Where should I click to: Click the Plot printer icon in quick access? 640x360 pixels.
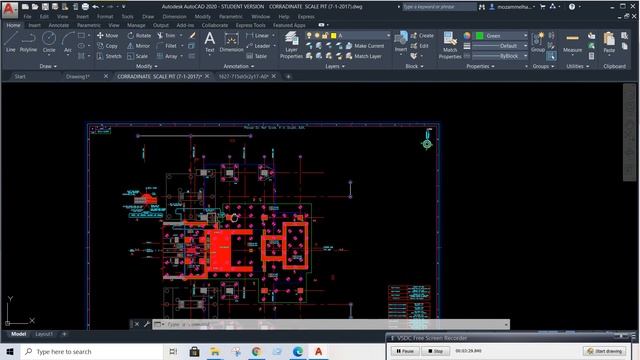85,7
